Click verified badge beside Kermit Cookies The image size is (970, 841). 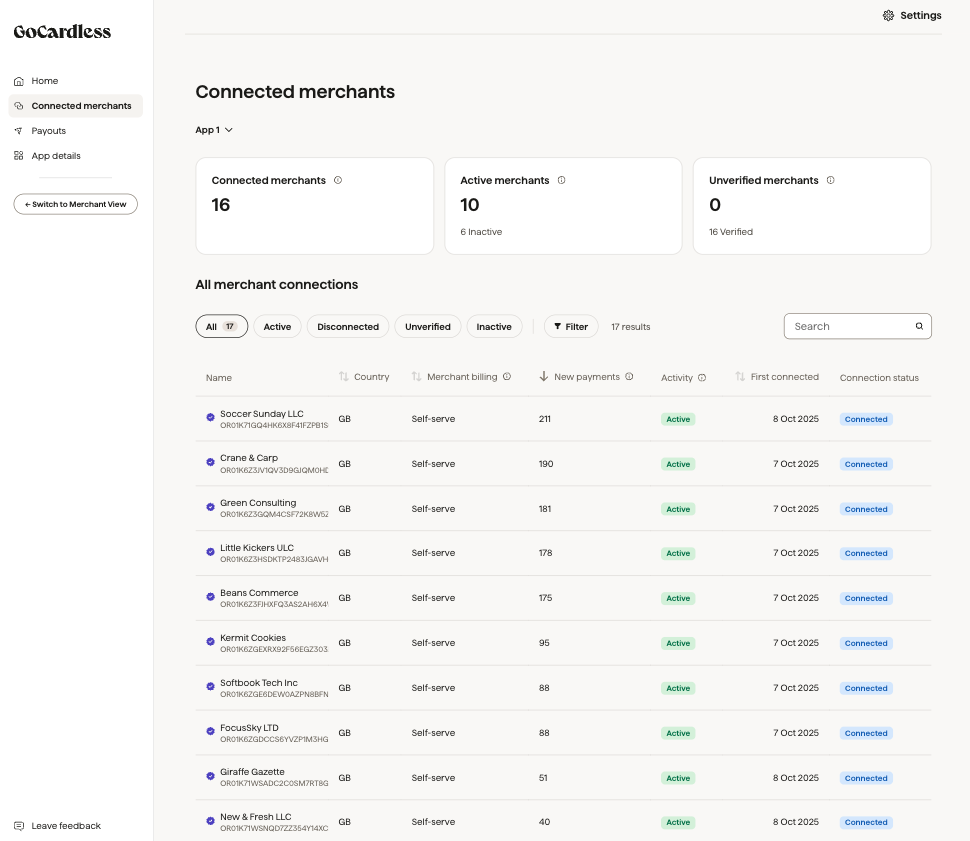pyautogui.click(x=210, y=641)
